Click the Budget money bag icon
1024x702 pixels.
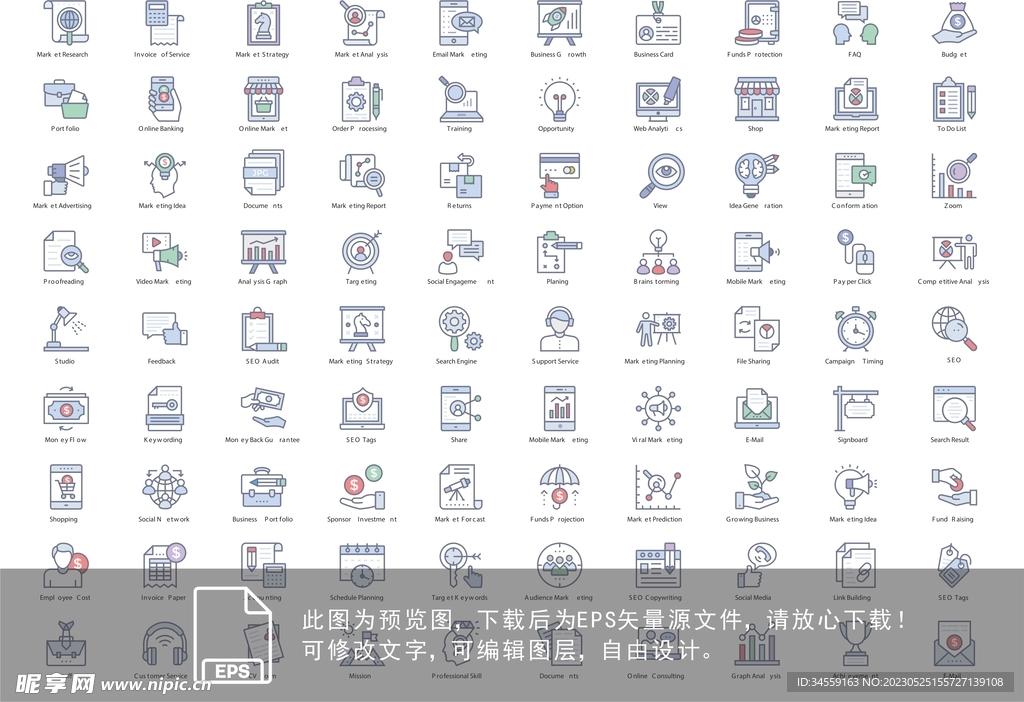coord(953,22)
